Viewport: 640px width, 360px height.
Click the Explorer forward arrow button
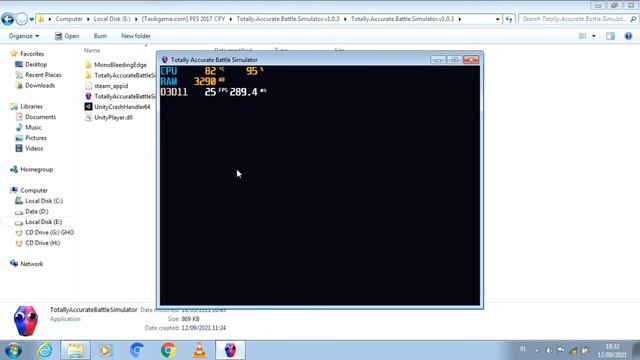[x=22, y=19]
